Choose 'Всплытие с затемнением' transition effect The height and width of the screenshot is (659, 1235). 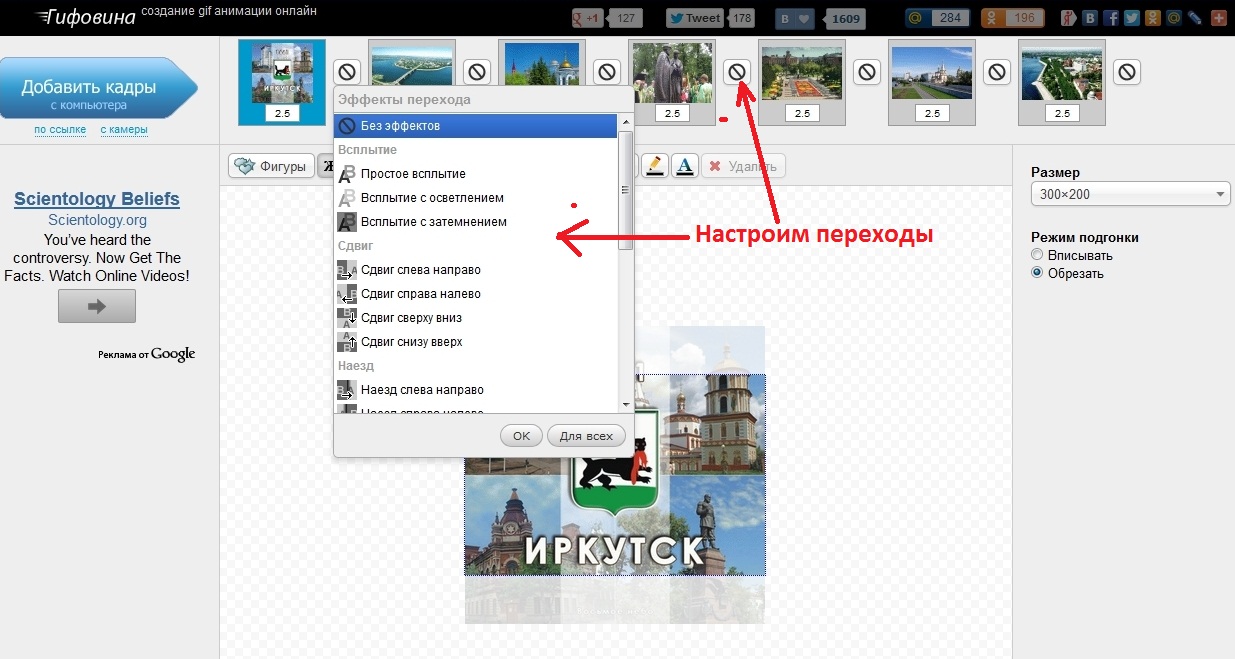click(x=476, y=222)
